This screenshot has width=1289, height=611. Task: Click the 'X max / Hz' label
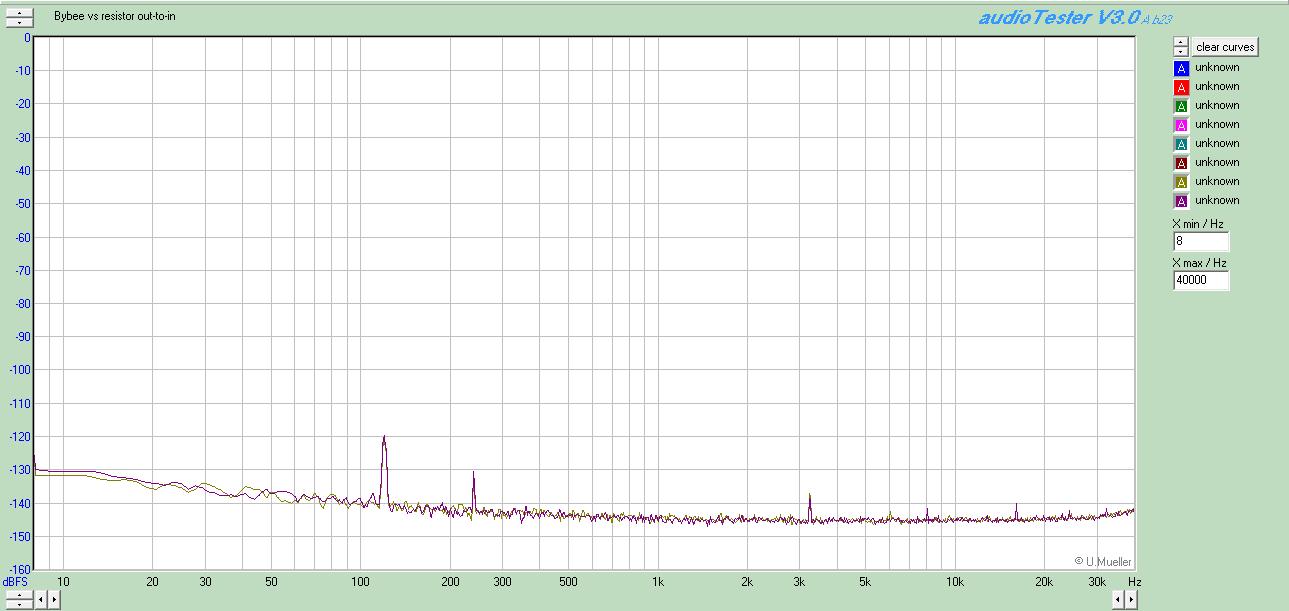1199,263
